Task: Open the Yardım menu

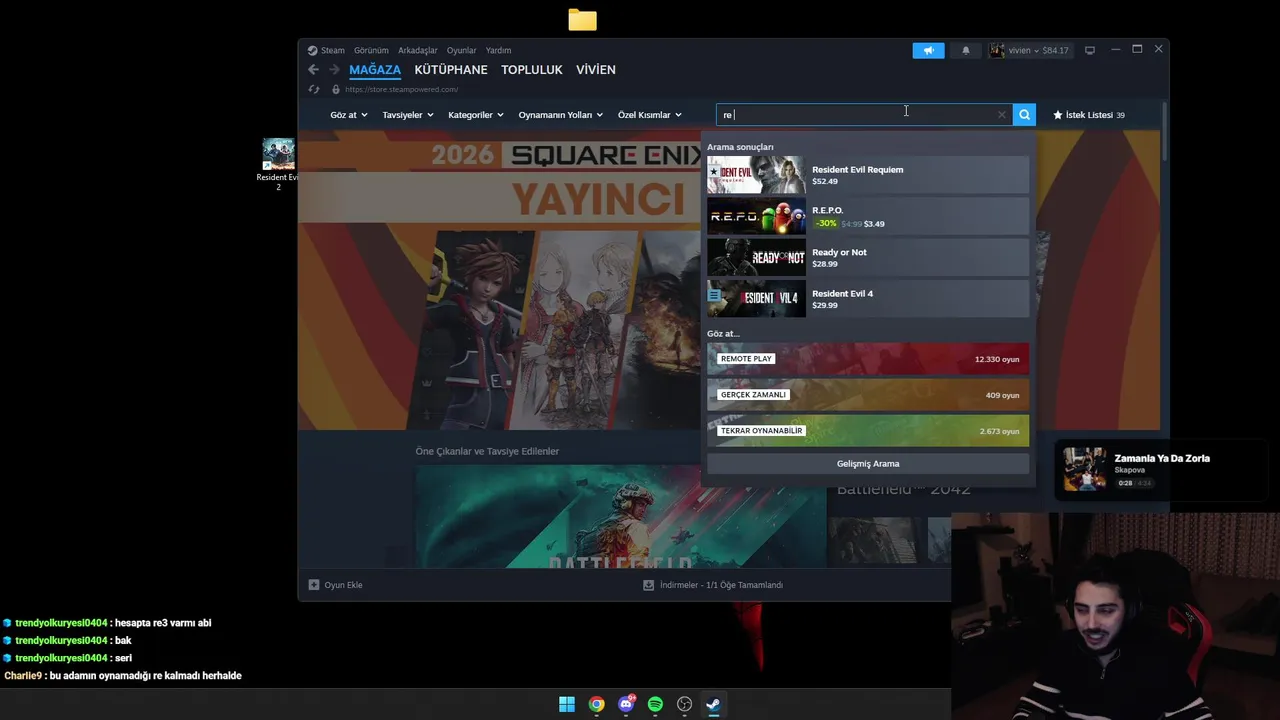Action: [x=498, y=50]
